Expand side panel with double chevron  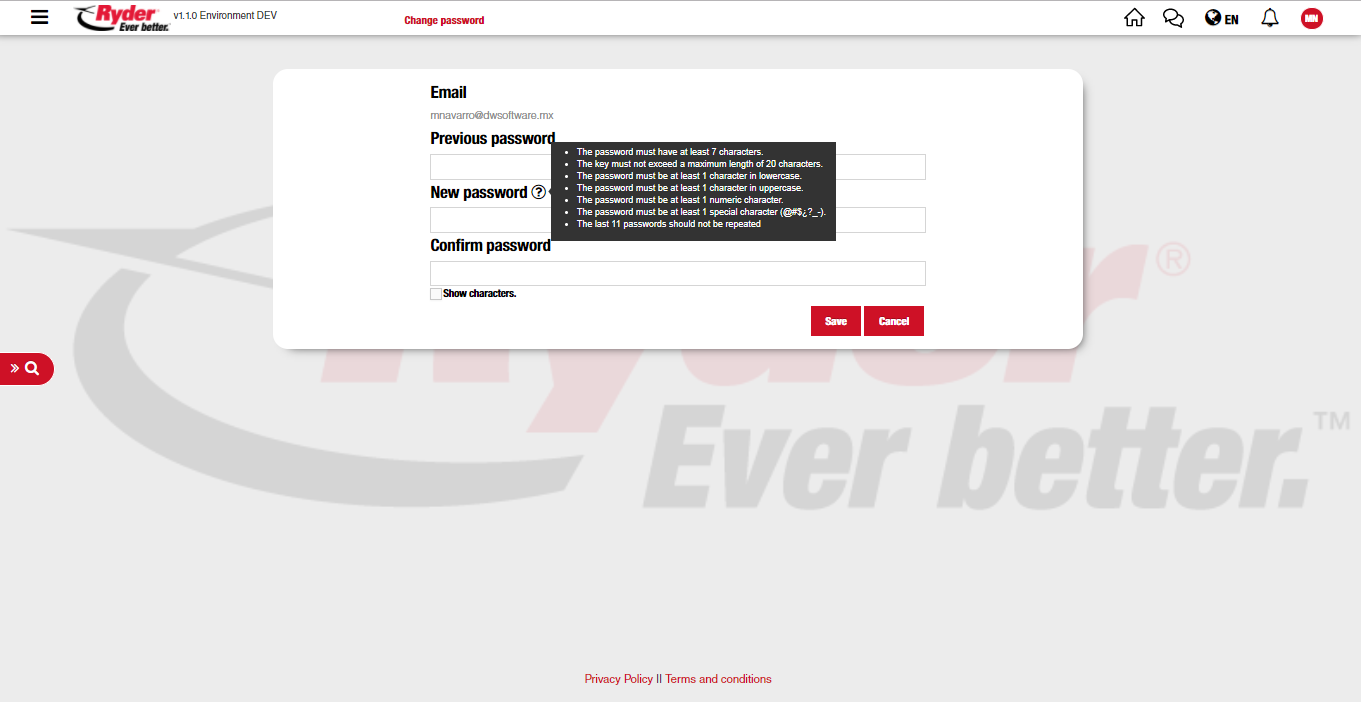tap(15, 368)
